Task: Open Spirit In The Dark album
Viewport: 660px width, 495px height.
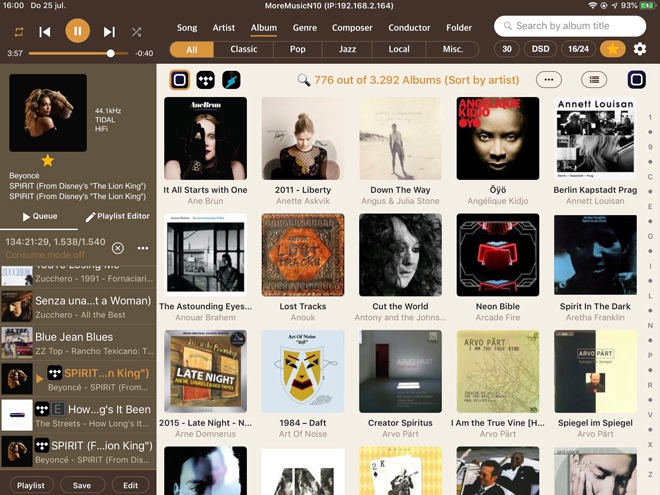Action: (x=595, y=255)
